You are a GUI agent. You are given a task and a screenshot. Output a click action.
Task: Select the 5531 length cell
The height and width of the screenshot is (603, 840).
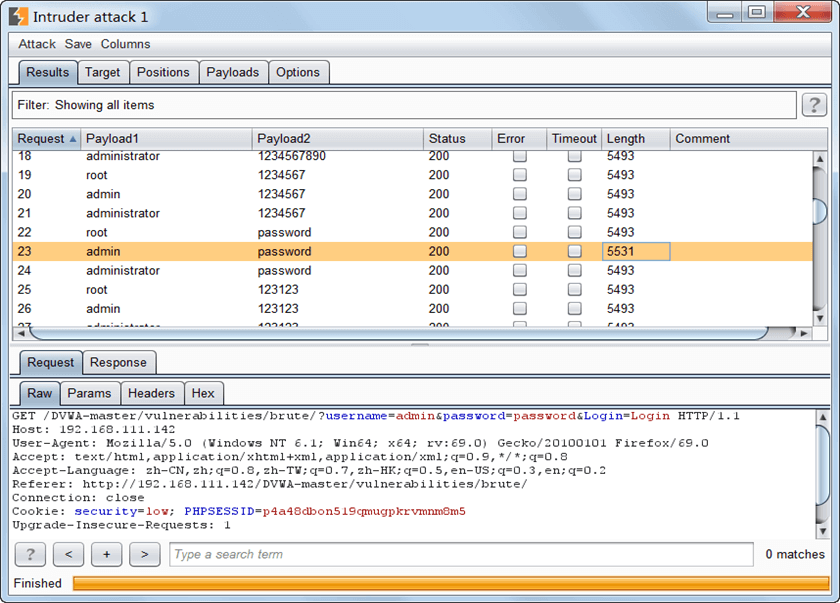point(636,251)
